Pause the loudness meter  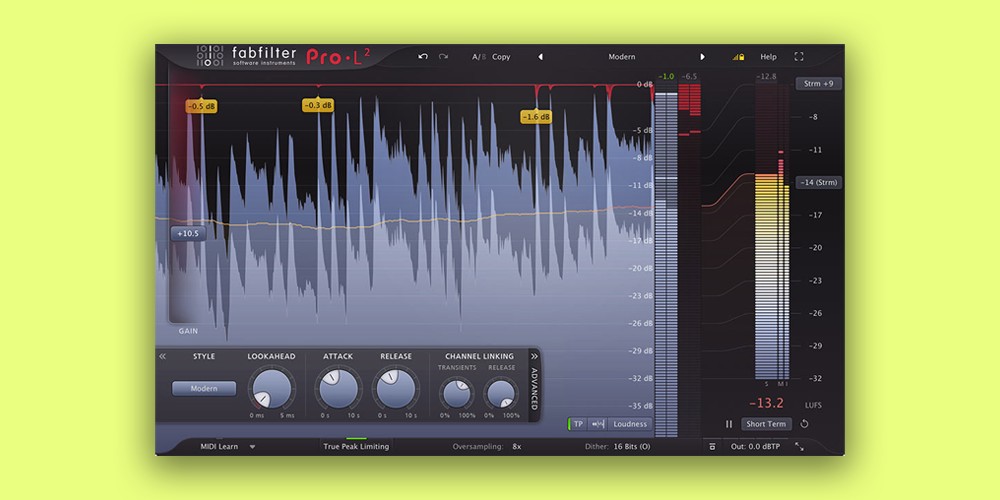click(x=729, y=424)
